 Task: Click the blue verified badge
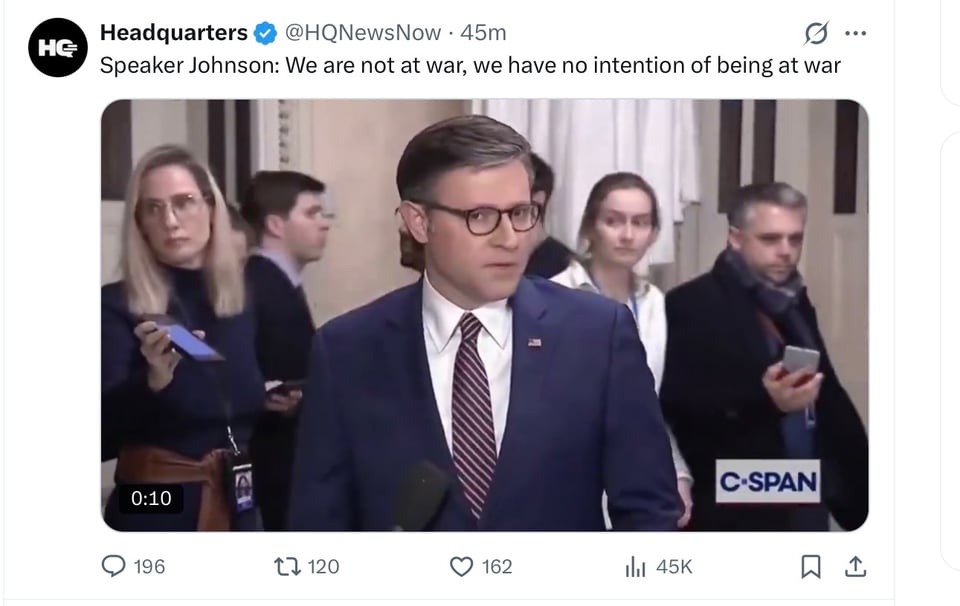tap(265, 33)
